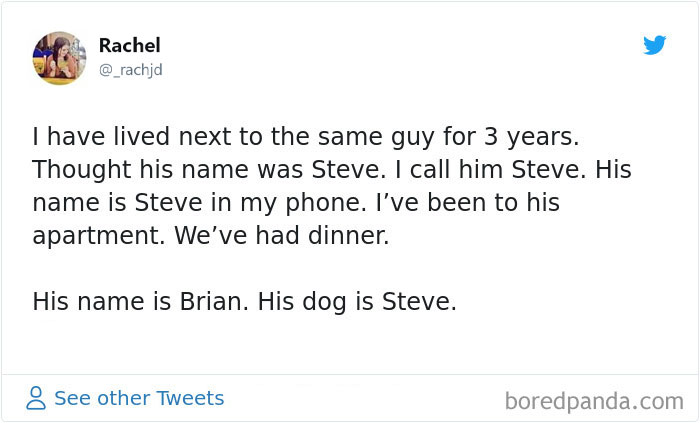Open Rachel's profile picture avatar
This screenshot has height=423, width=700.
59,58
